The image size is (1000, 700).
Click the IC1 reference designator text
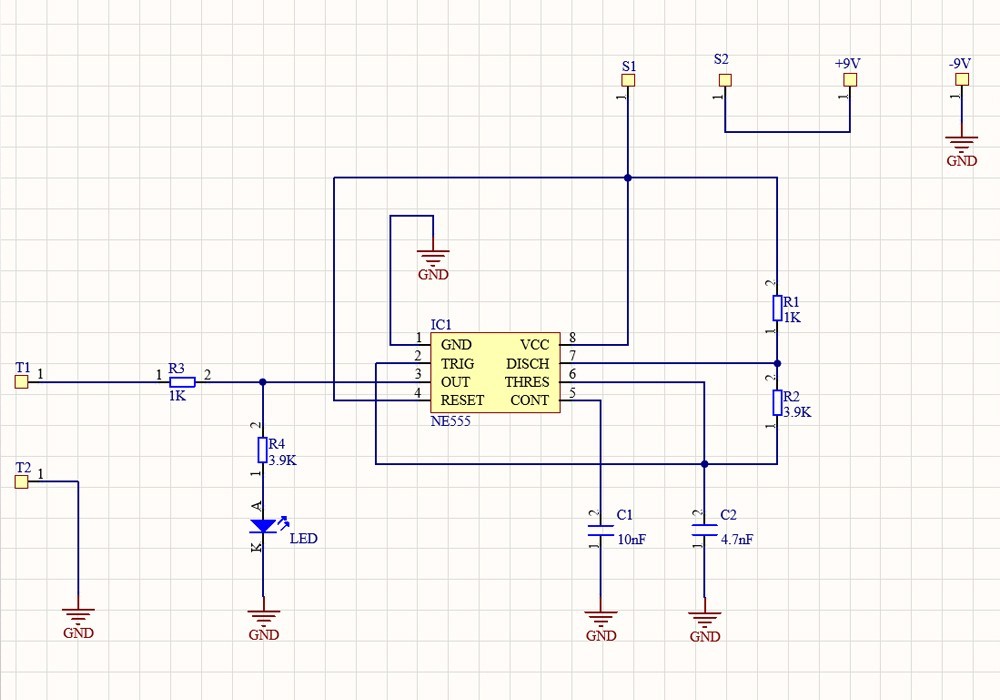(x=440, y=324)
